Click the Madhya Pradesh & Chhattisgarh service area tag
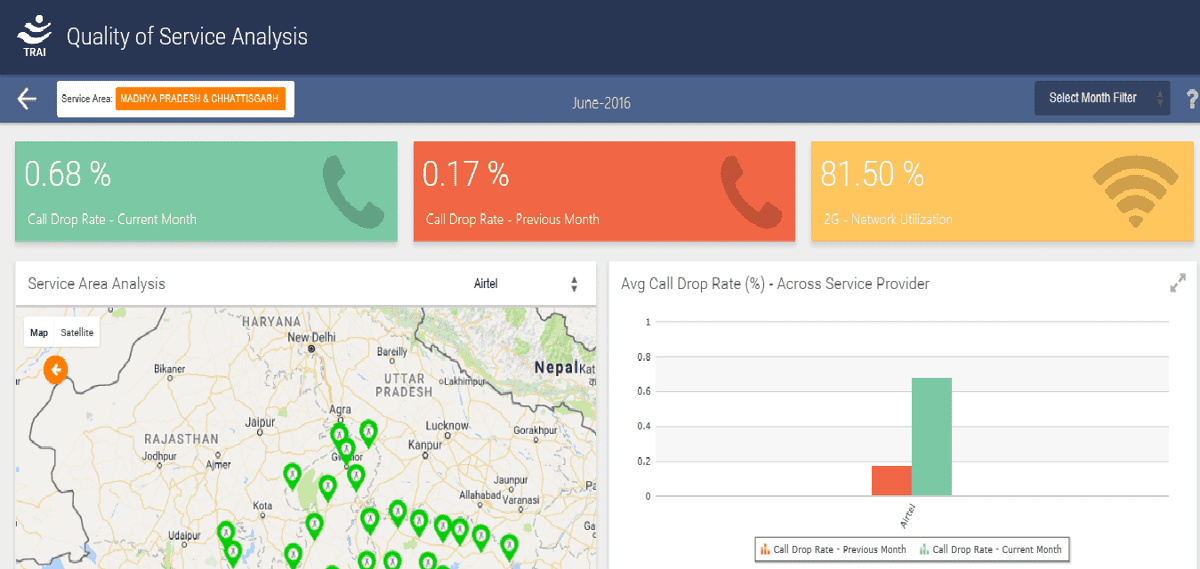 point(200,98)
